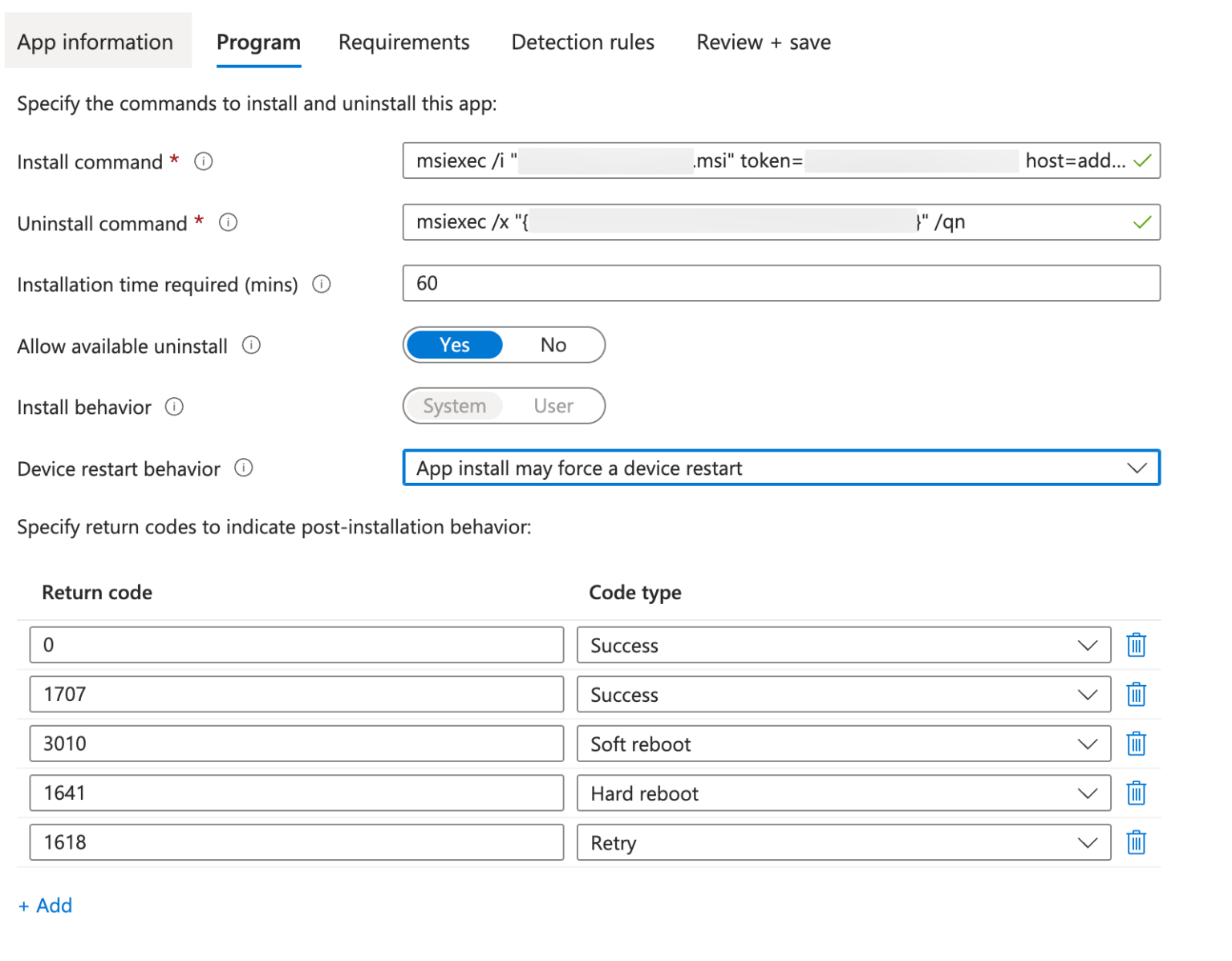Image resolution: width=1232 pixels, height=961 pixels.
Task: Change Hard reboot code type via dropdown
Action: (1088, 793)
